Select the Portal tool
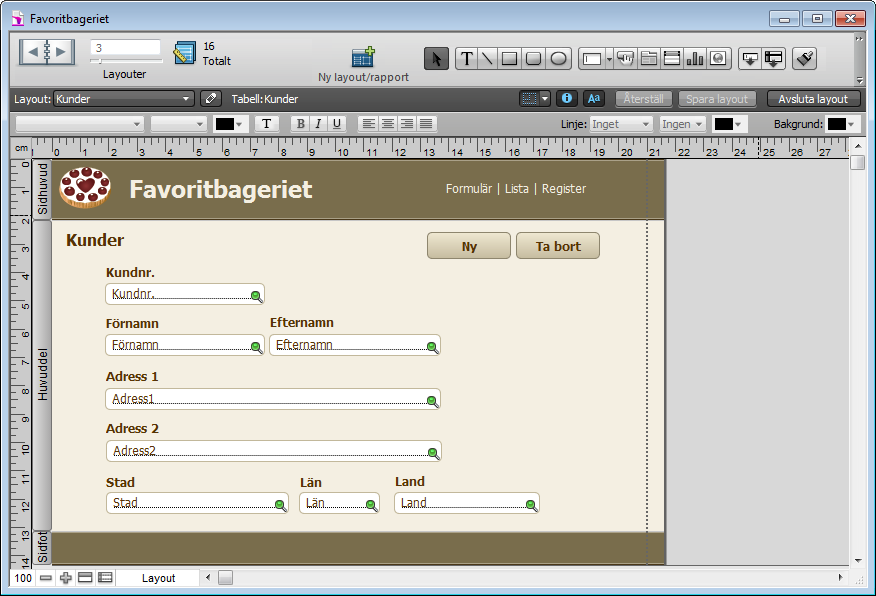The image size is (876, 596). (x=672, y=59)
